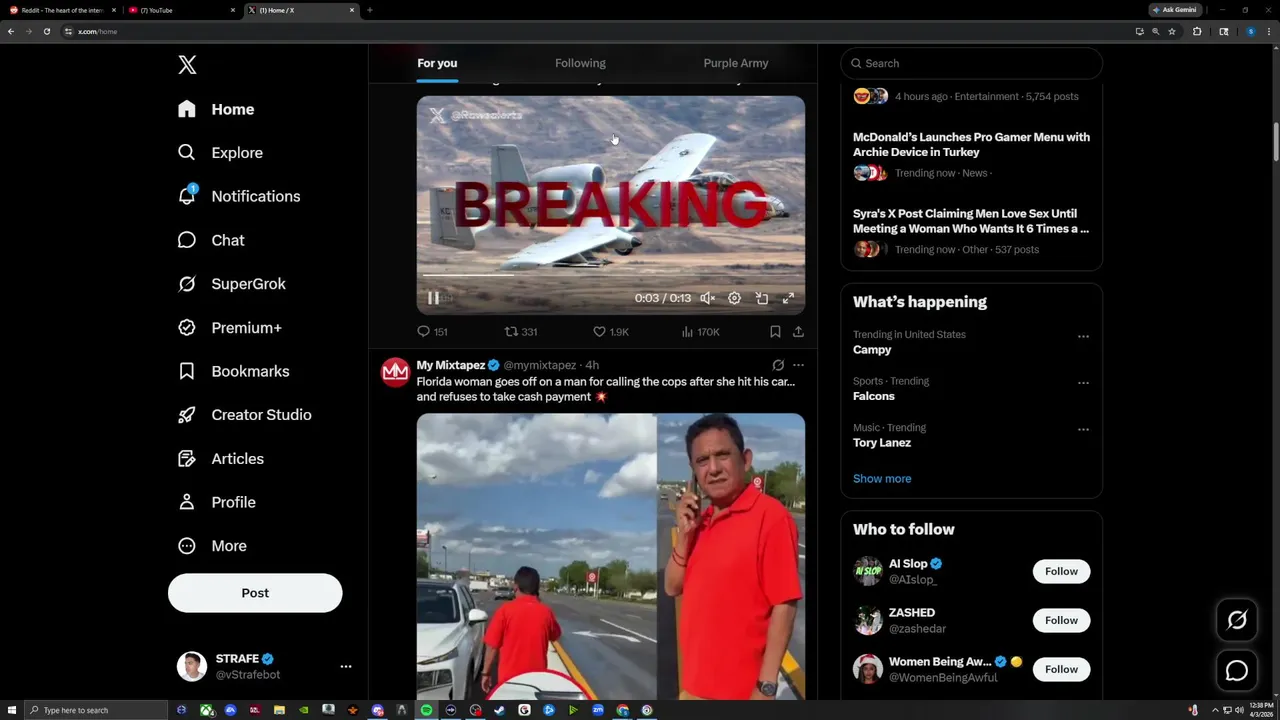1280x720 pixels.
Task: Click the x.com/home address bar
Action: click(x=595, y=31)
